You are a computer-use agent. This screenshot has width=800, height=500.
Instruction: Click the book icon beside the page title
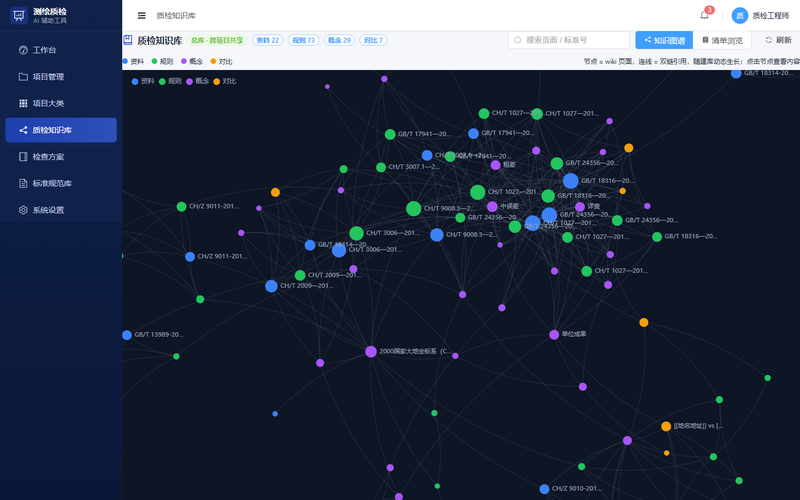(x=128, y=40)
